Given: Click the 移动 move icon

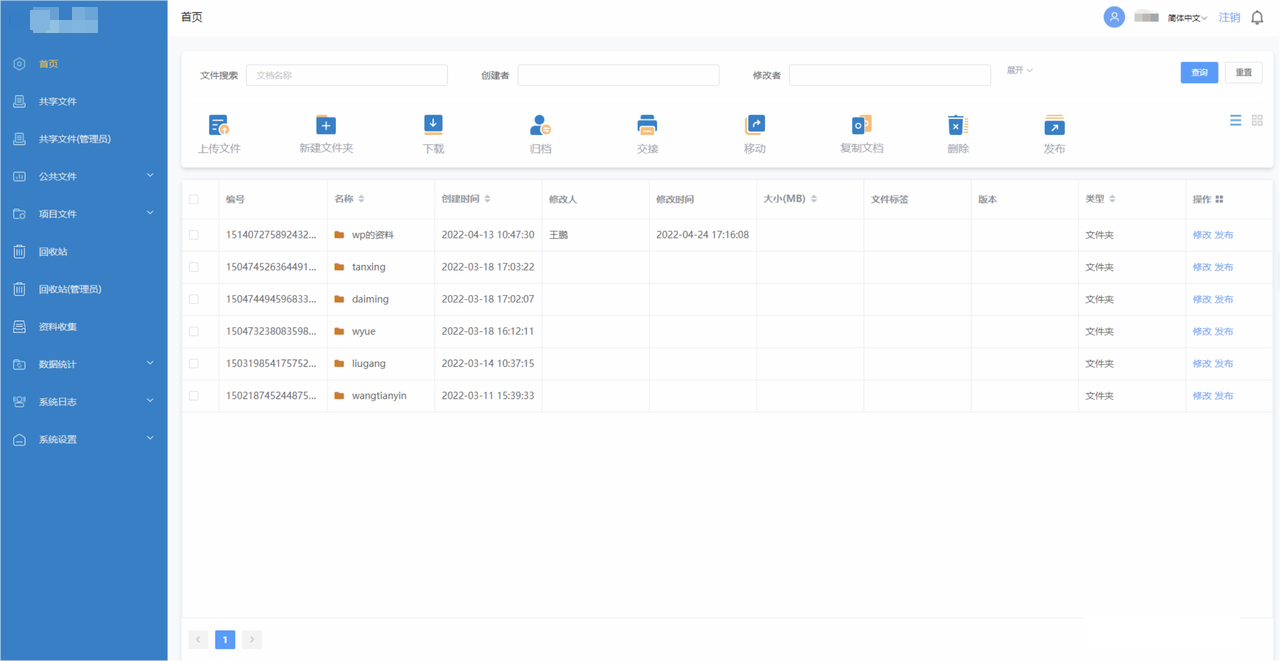Looking at the screenshot, I should pos(754,125).
